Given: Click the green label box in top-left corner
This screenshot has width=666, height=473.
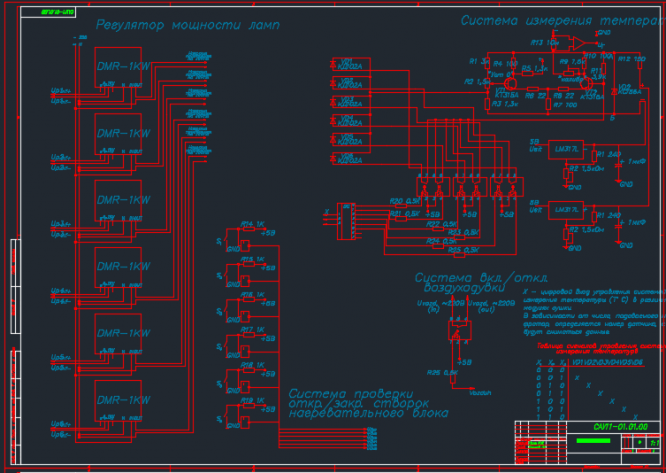Looking at the screenshot, I should (48, 12).
